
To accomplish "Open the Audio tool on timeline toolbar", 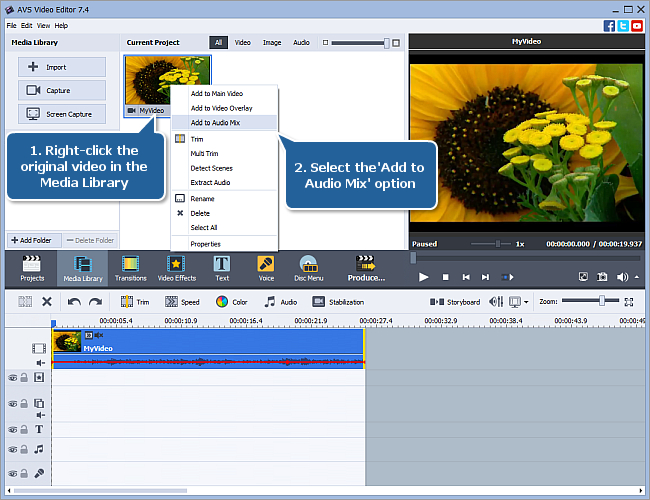I will [281, 302].
